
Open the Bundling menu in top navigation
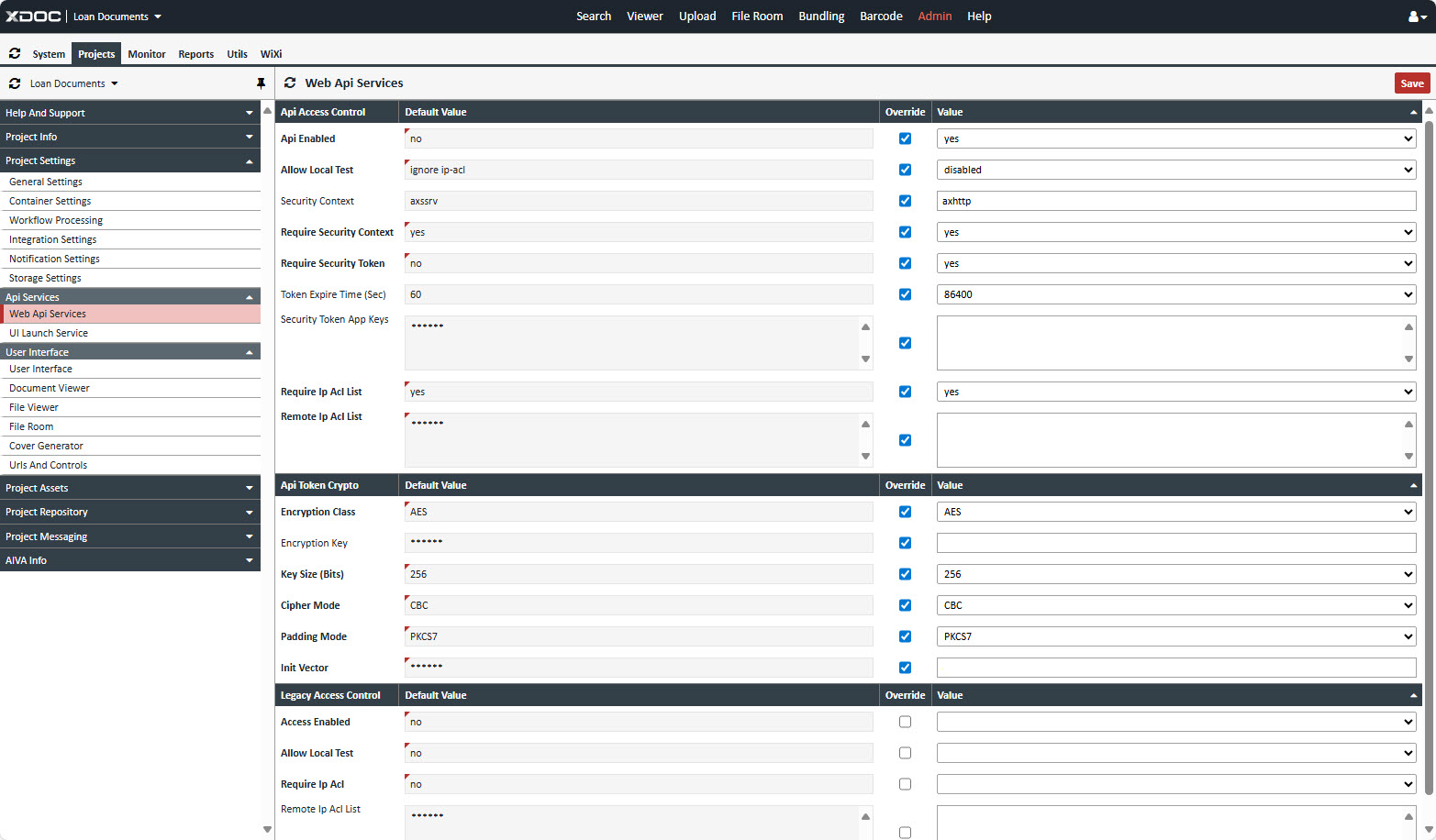[x=821, y=17]
